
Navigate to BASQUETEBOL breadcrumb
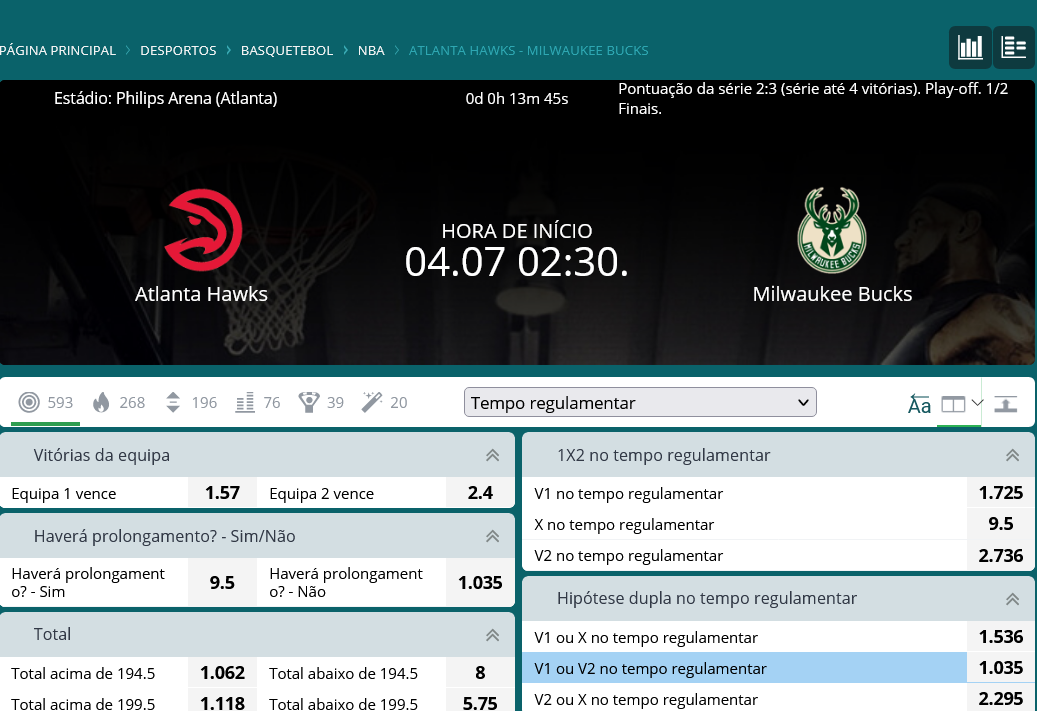tap(286, 50)
